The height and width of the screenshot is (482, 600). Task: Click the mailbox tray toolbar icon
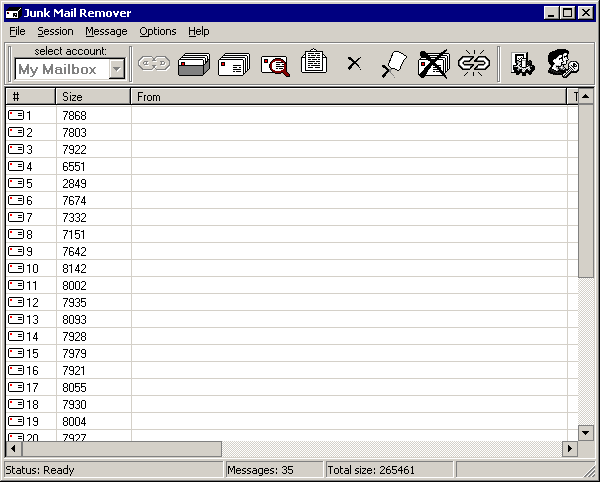click(194, 64)
